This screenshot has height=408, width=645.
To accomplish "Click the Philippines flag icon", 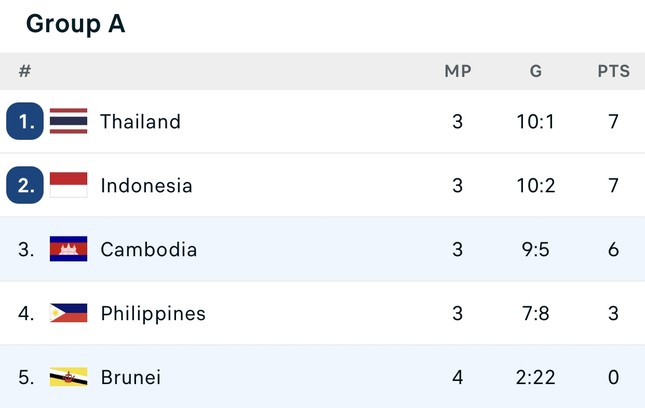I will [68, 313].
